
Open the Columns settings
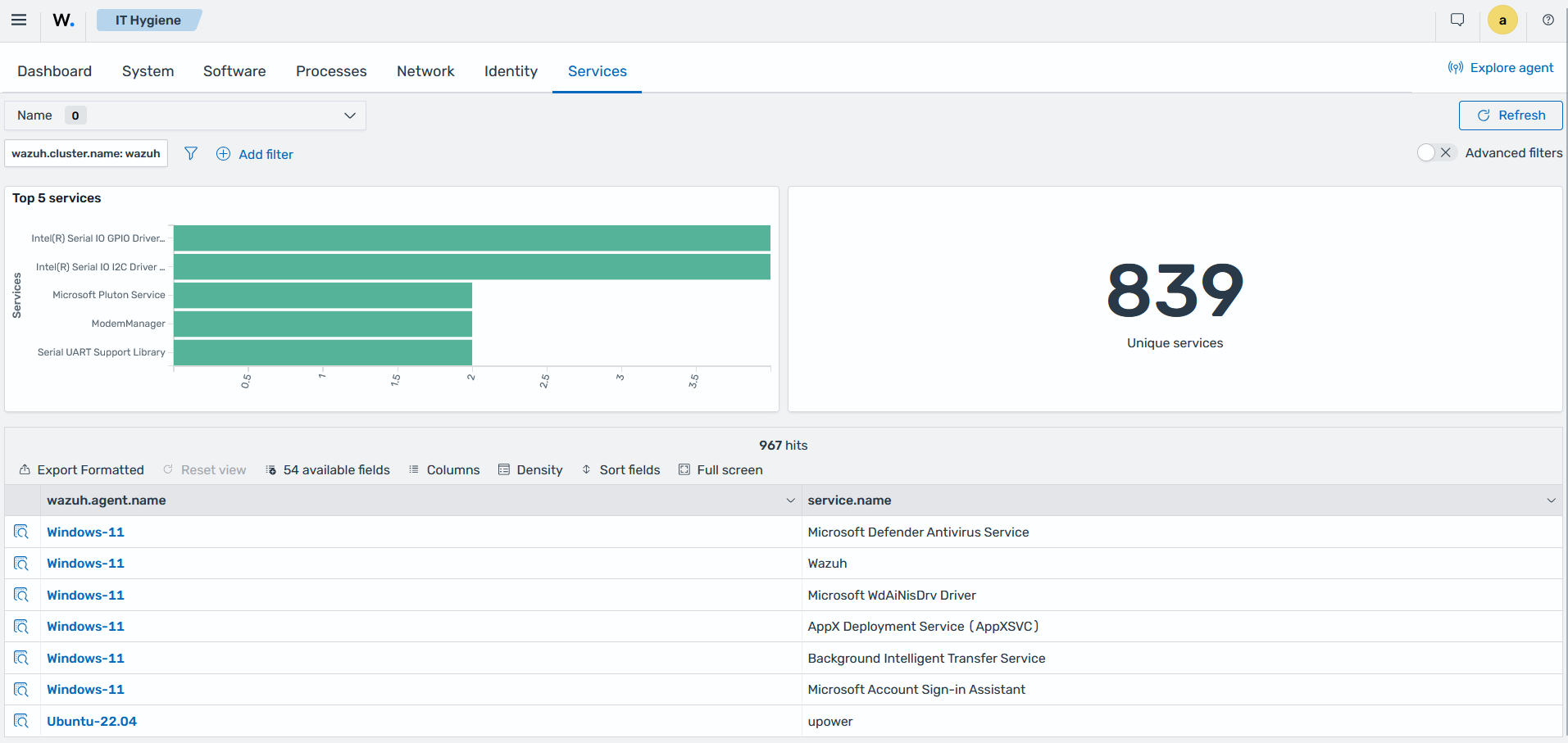coord(444,470)
